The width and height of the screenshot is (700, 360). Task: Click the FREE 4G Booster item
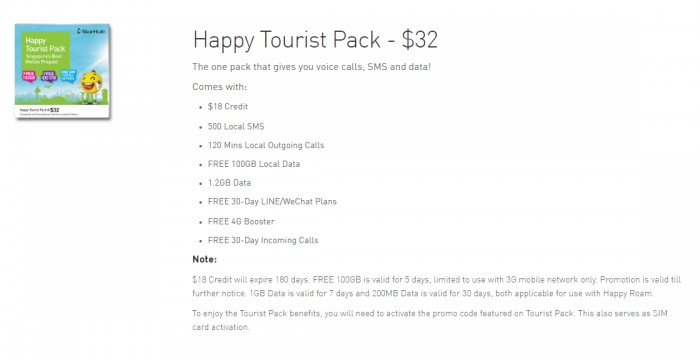[241, 221]
